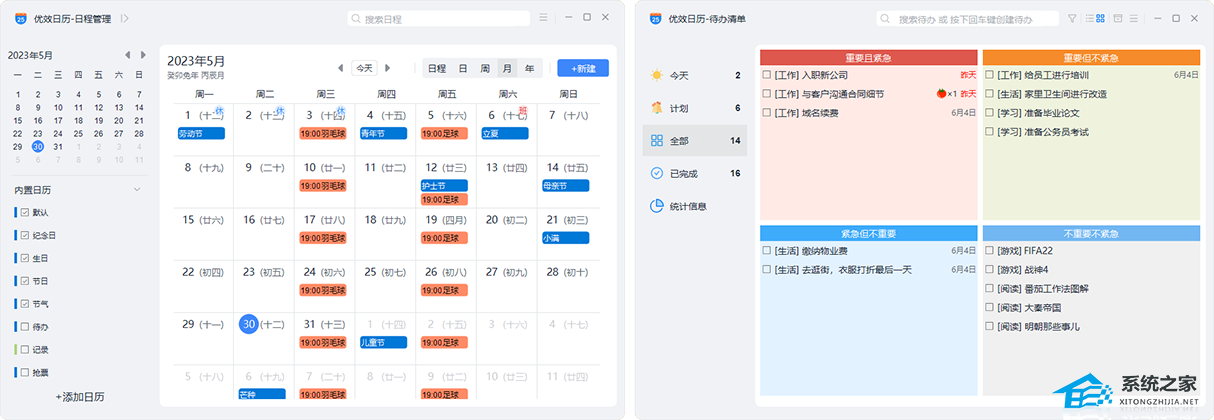
Task: Go to next month arrow beside 今天
Action: point(388,68)
